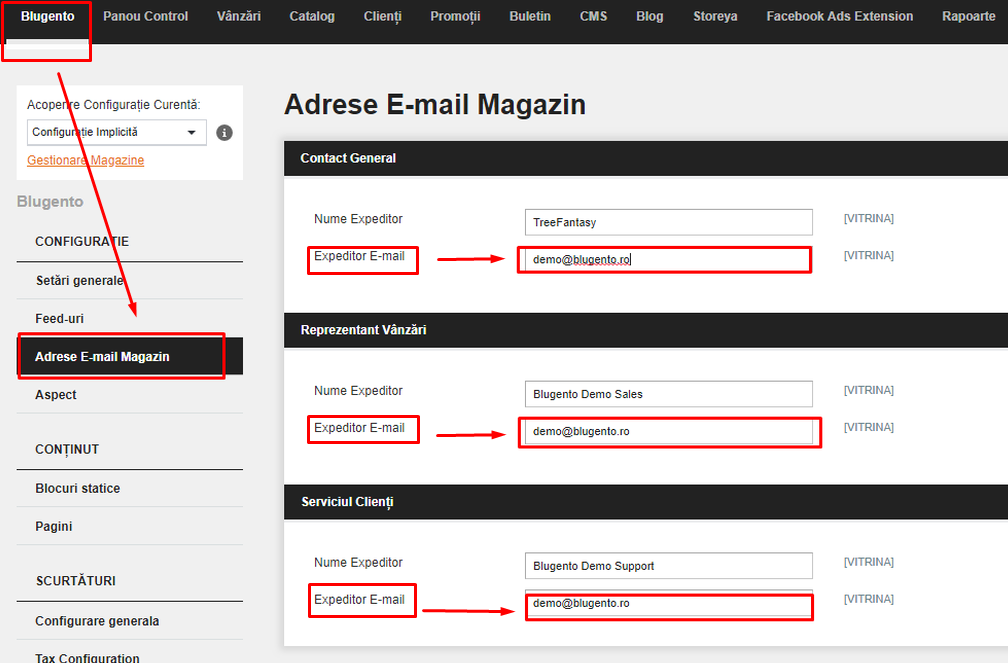
Task: Click the Blugento Demo Support name field
Action: (x=669, y=566)
